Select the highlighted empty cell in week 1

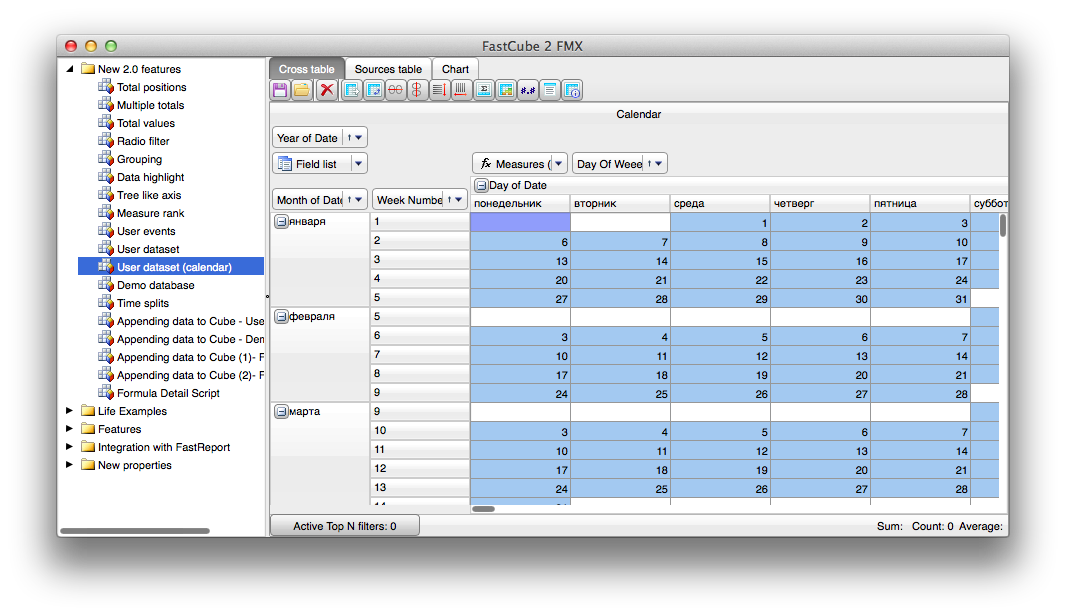coord(520,222)
